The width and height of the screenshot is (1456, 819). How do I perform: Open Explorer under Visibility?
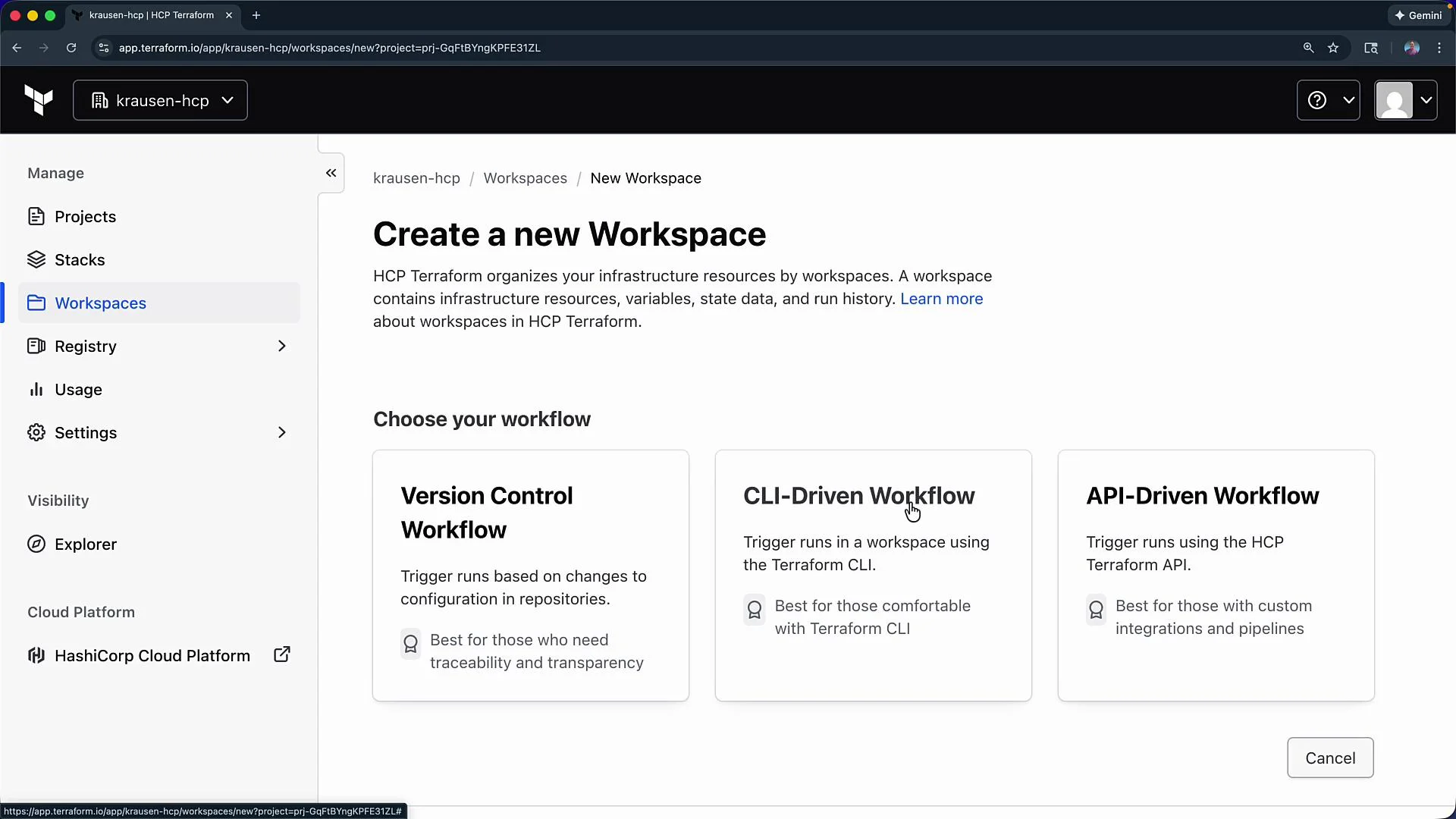(x=159, y=544)
